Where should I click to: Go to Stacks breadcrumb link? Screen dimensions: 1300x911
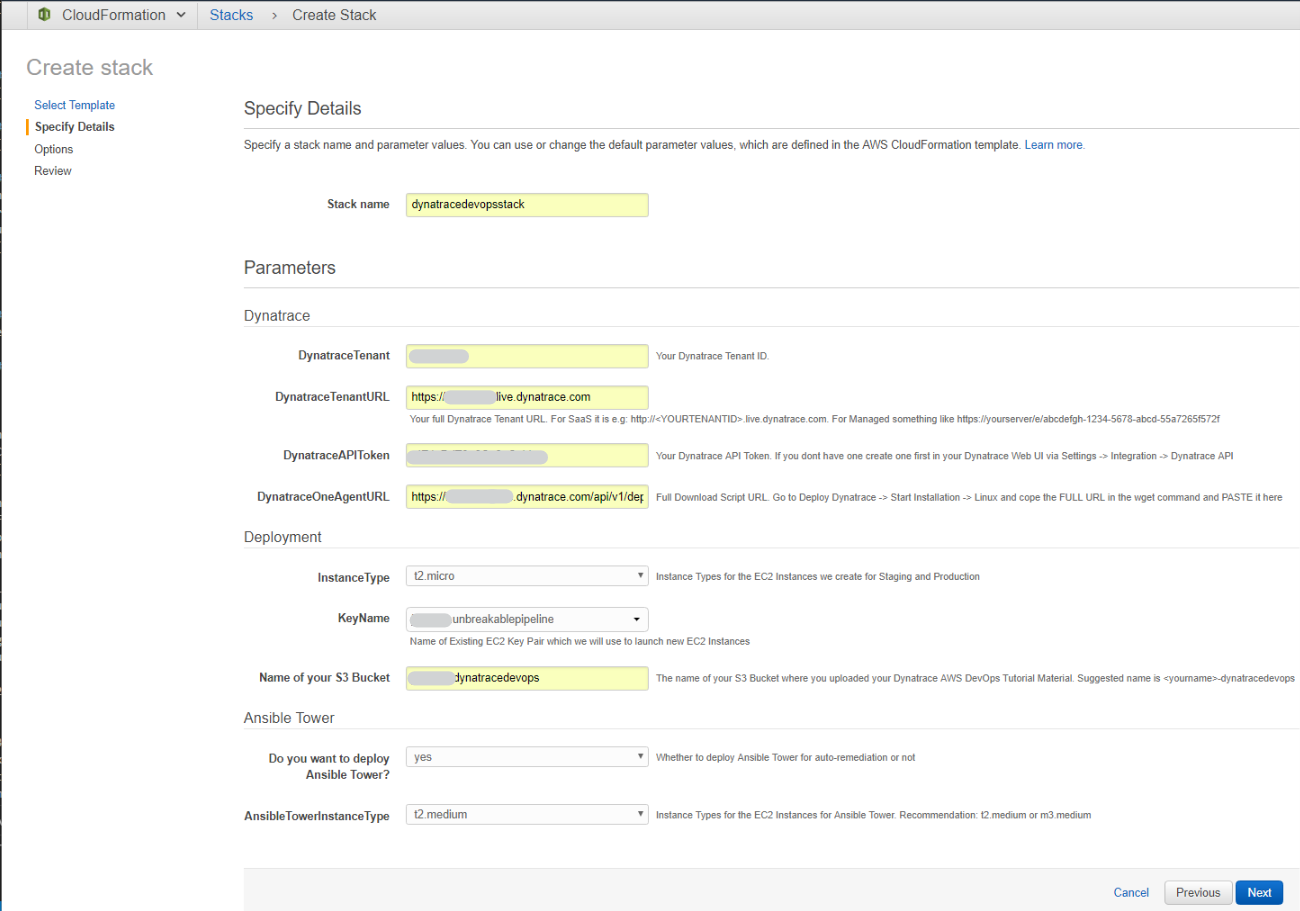click(231, 15)
